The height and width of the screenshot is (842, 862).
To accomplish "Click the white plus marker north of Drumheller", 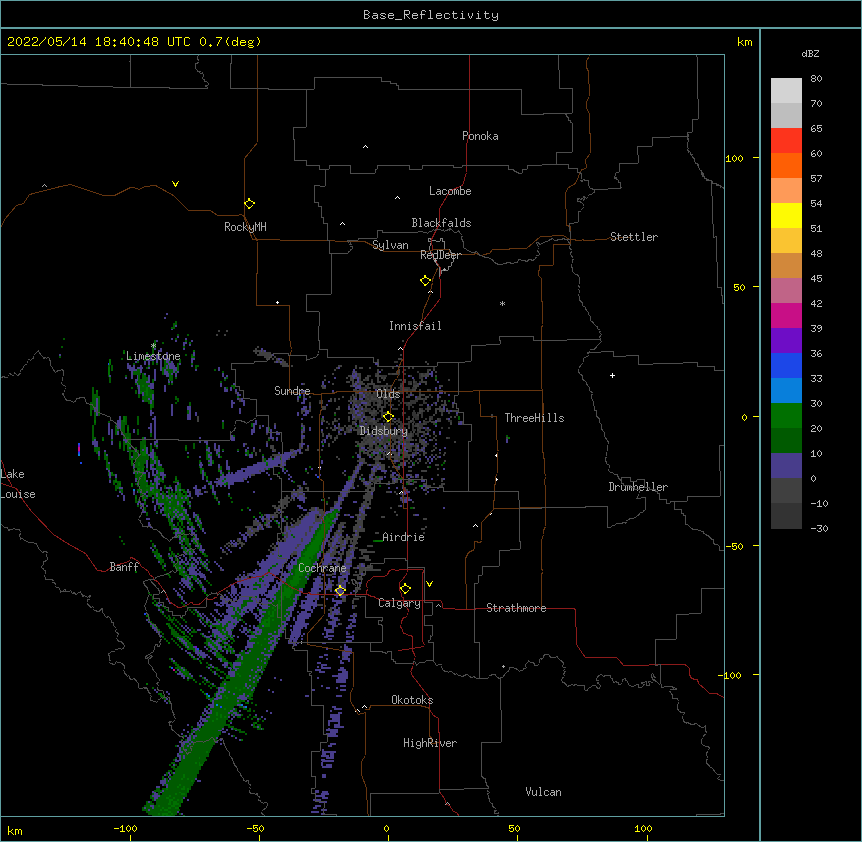I will [612, 375].
